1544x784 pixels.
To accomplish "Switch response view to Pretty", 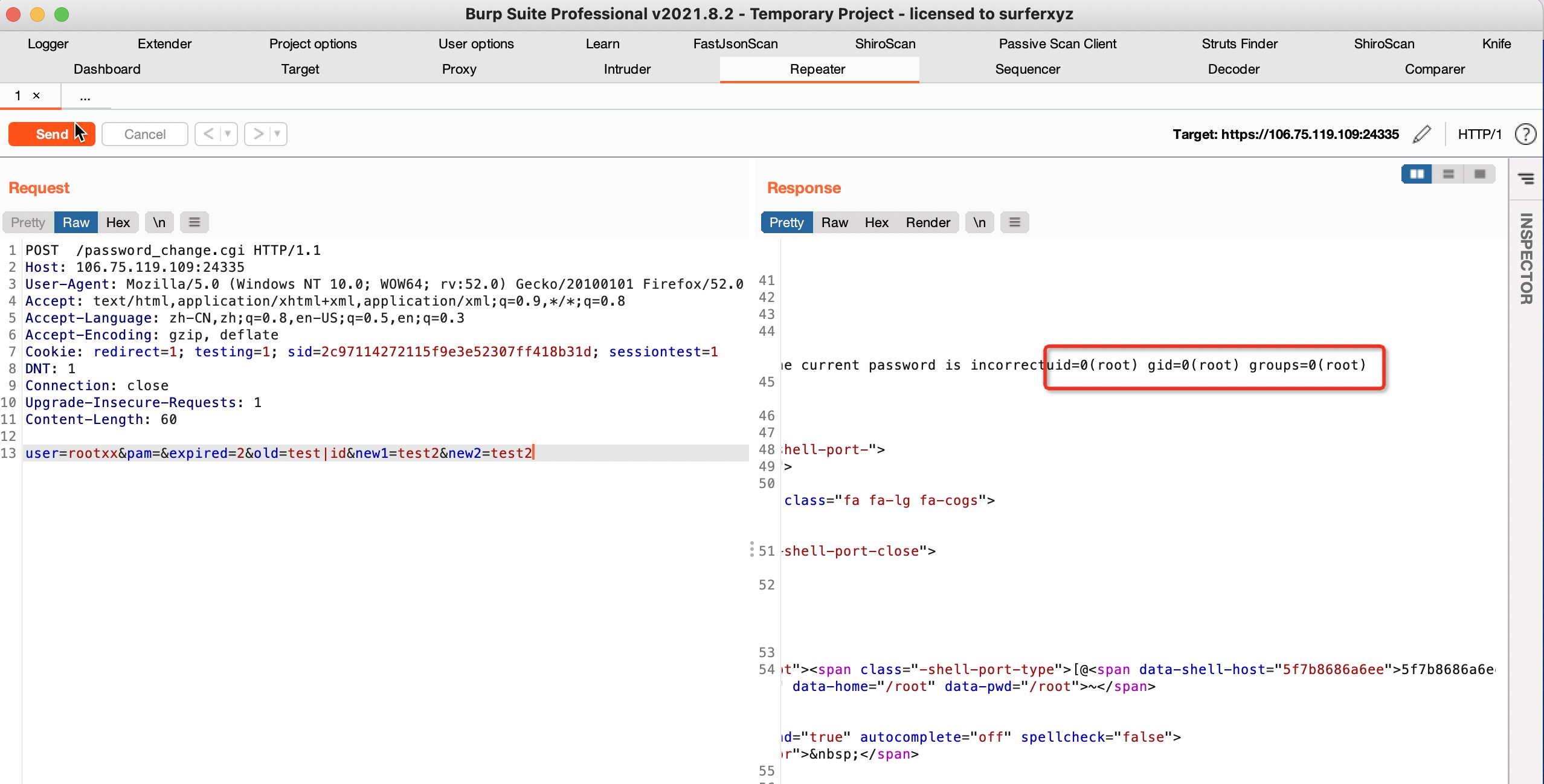I will 786,222.
